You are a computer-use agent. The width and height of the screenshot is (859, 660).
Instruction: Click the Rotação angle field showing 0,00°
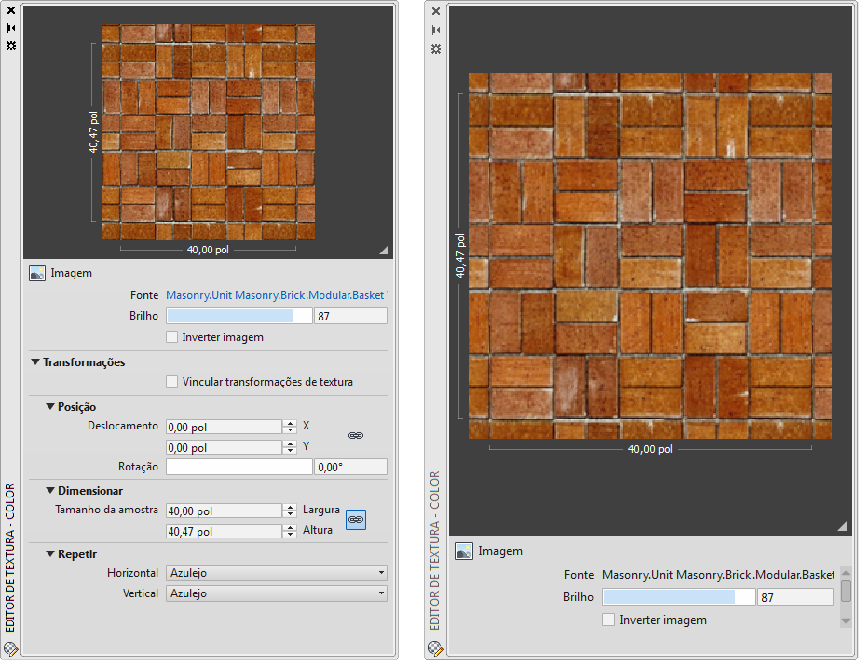point(350,467)
